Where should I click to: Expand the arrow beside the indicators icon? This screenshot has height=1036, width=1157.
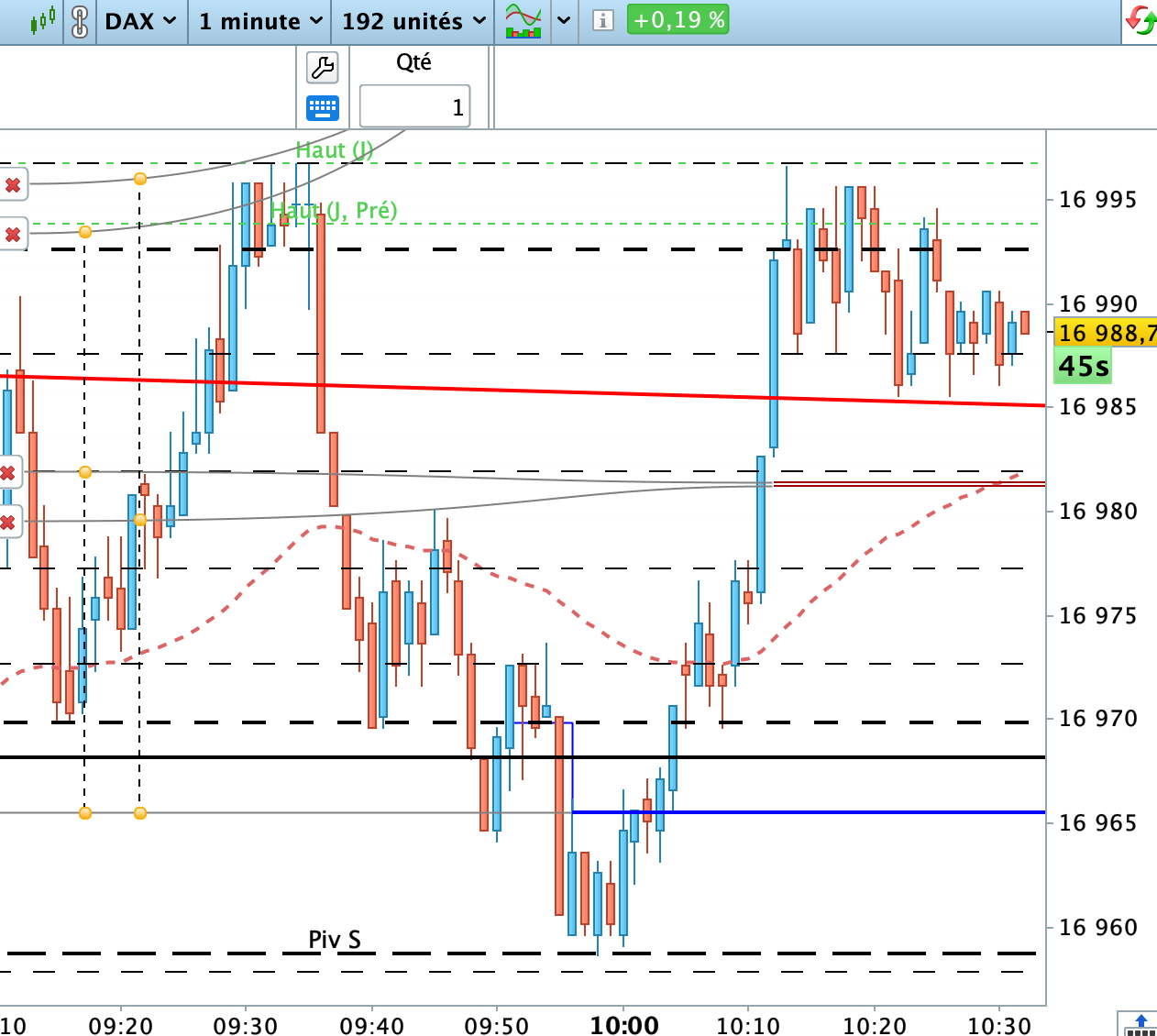564,20
